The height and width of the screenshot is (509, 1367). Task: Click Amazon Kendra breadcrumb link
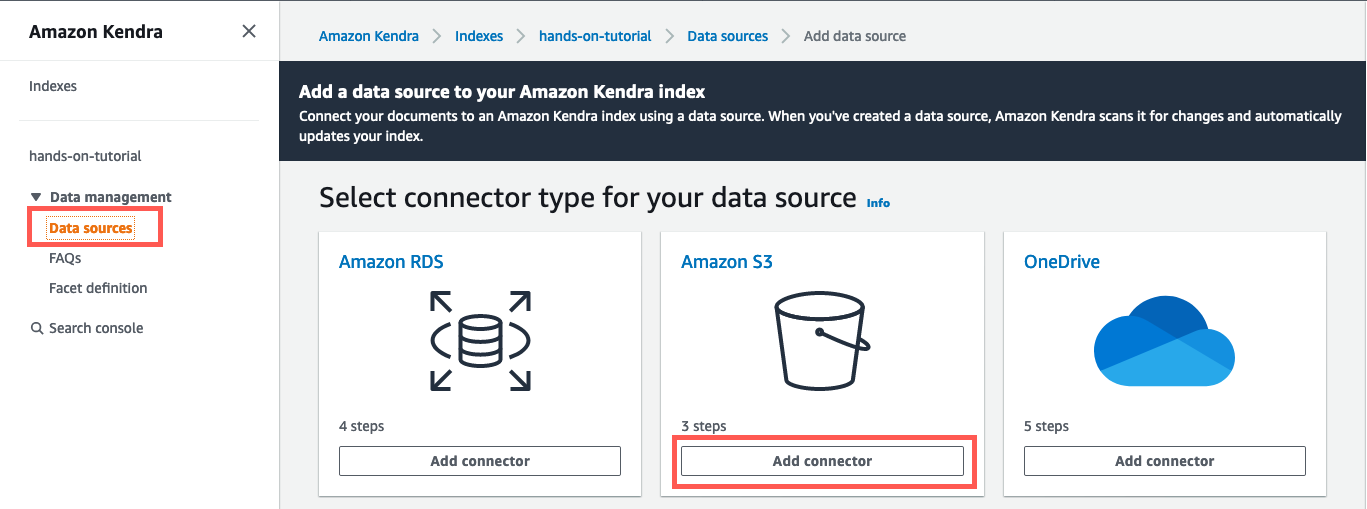[x=370, y=36]
